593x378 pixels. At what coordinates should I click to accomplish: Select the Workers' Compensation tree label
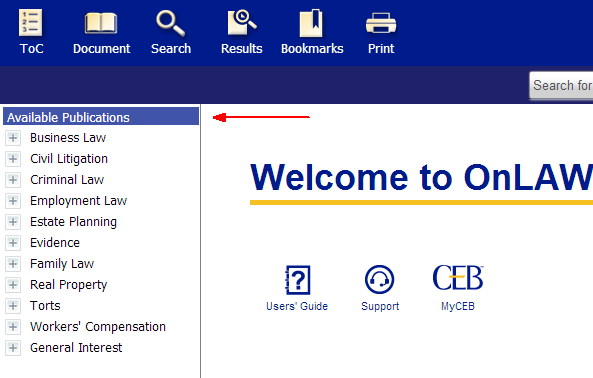(98, 327)
